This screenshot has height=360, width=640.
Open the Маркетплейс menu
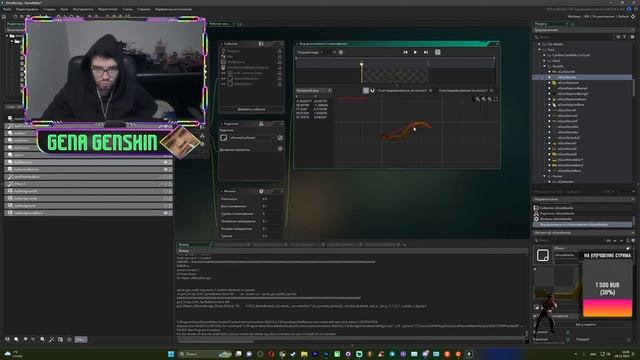tap(108, 9)
